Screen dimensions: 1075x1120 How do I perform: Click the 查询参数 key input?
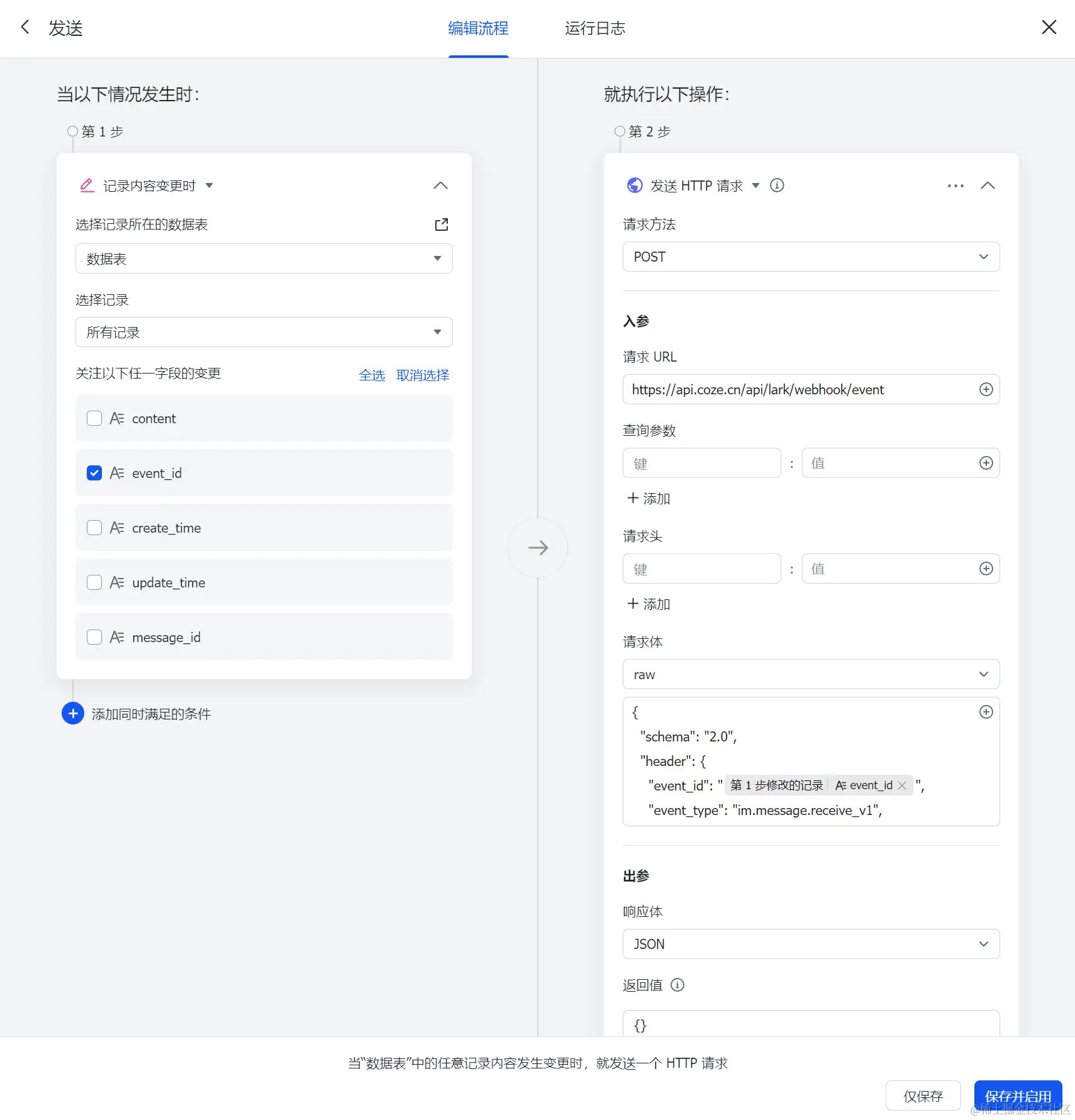pyautogui.click(x=702, y=463)
